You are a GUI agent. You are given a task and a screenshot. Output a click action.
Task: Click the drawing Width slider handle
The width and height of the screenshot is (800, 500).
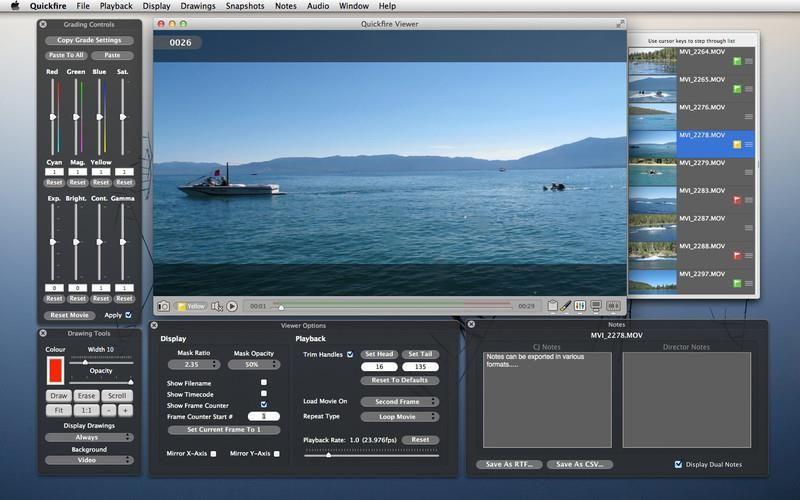click(x=85, y=362)
